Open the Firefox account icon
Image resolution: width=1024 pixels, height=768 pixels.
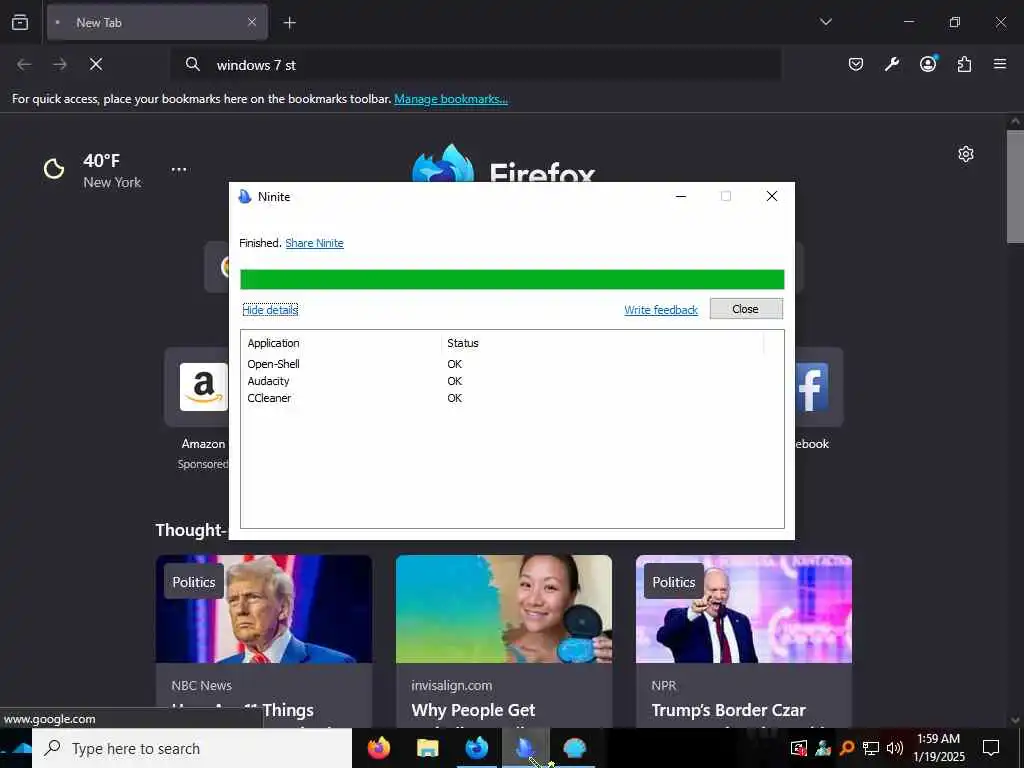928,63
